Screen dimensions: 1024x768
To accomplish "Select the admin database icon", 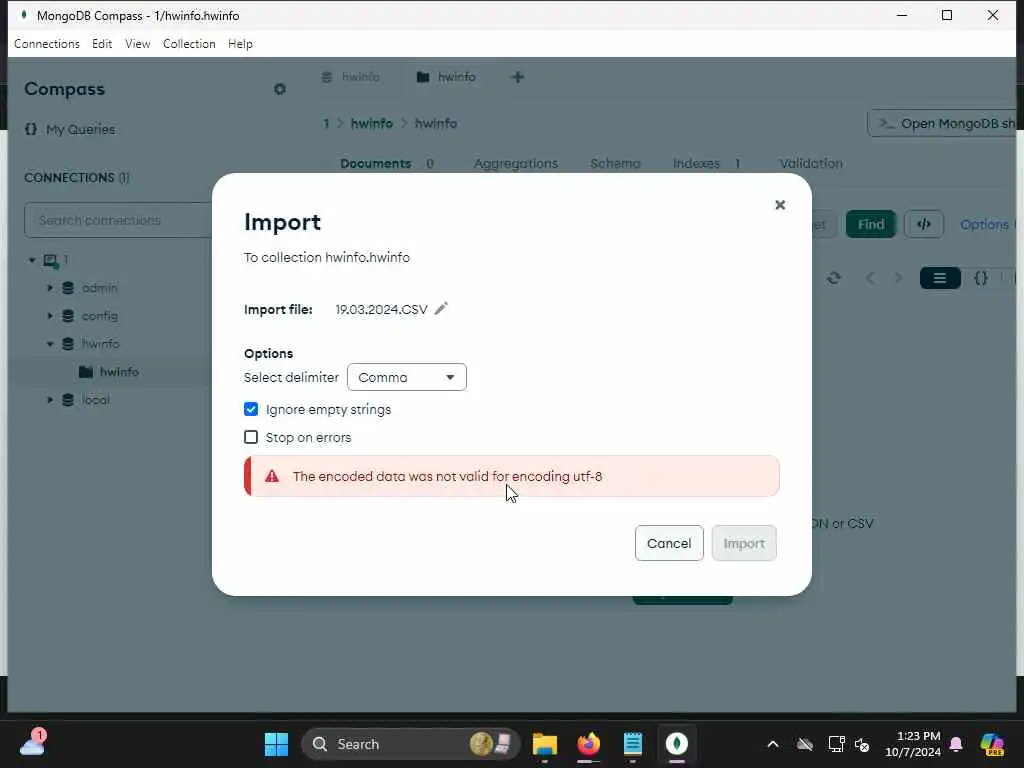I will tap(68, 287).
